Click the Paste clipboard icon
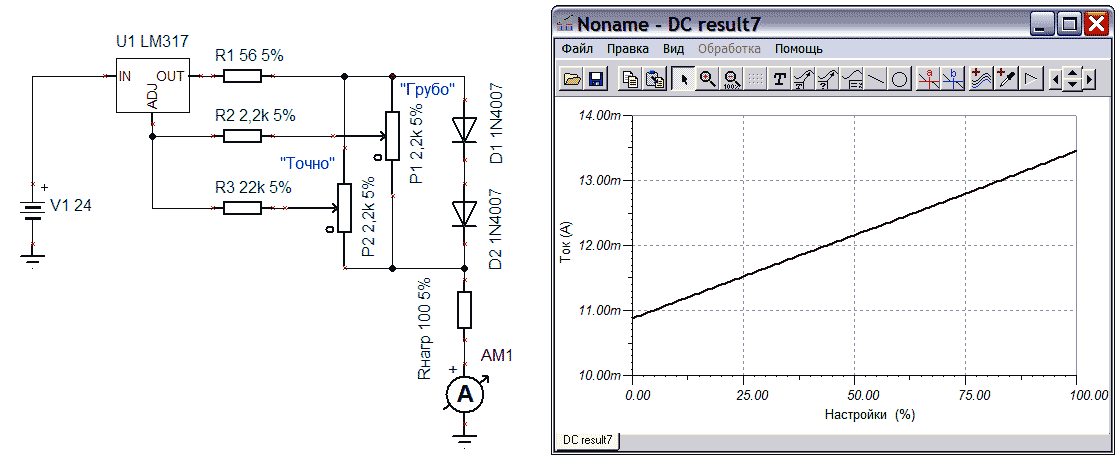 coord(655,80)
